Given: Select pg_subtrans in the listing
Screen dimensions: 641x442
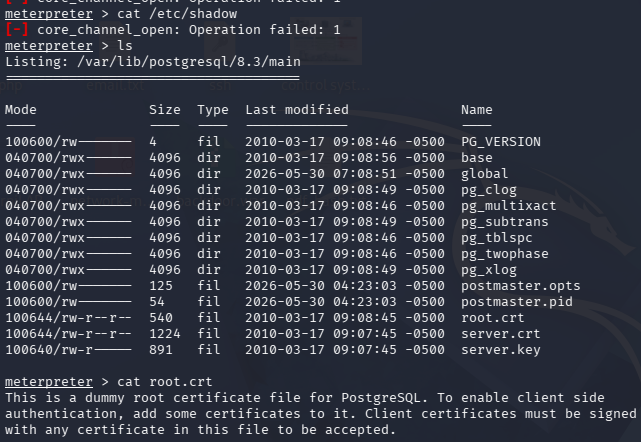Looking at the screenshot, I should (504, 222).
